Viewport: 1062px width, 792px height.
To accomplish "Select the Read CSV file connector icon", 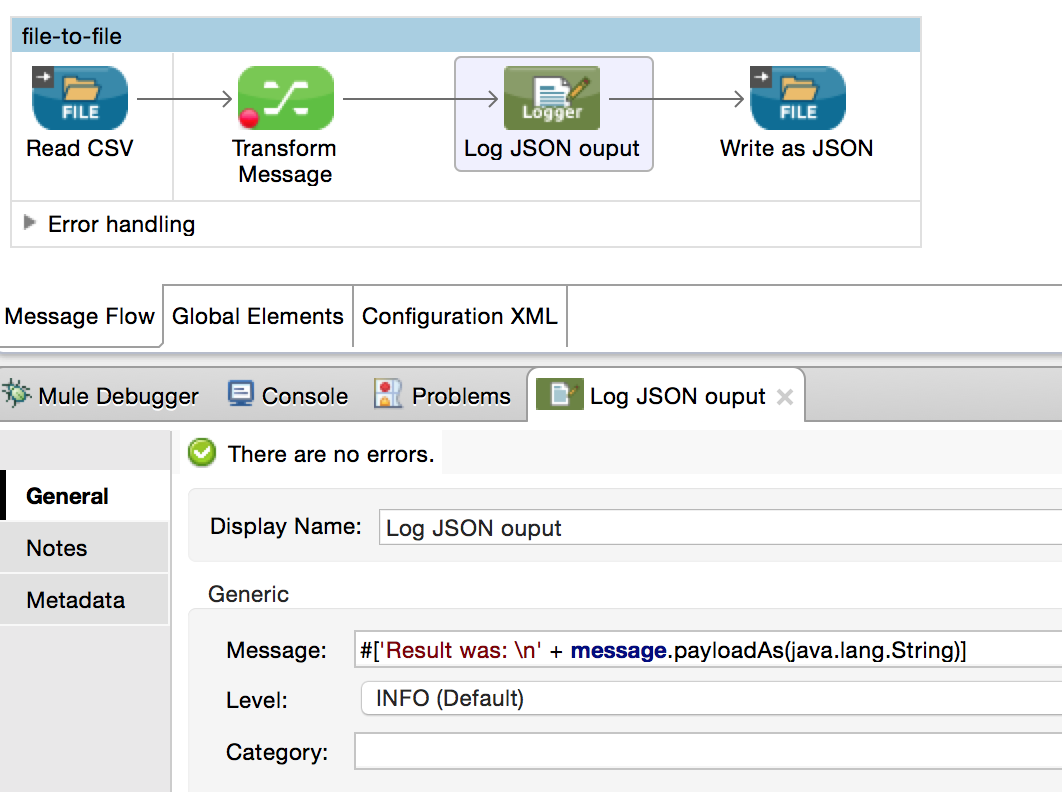I will pos(80,98).
